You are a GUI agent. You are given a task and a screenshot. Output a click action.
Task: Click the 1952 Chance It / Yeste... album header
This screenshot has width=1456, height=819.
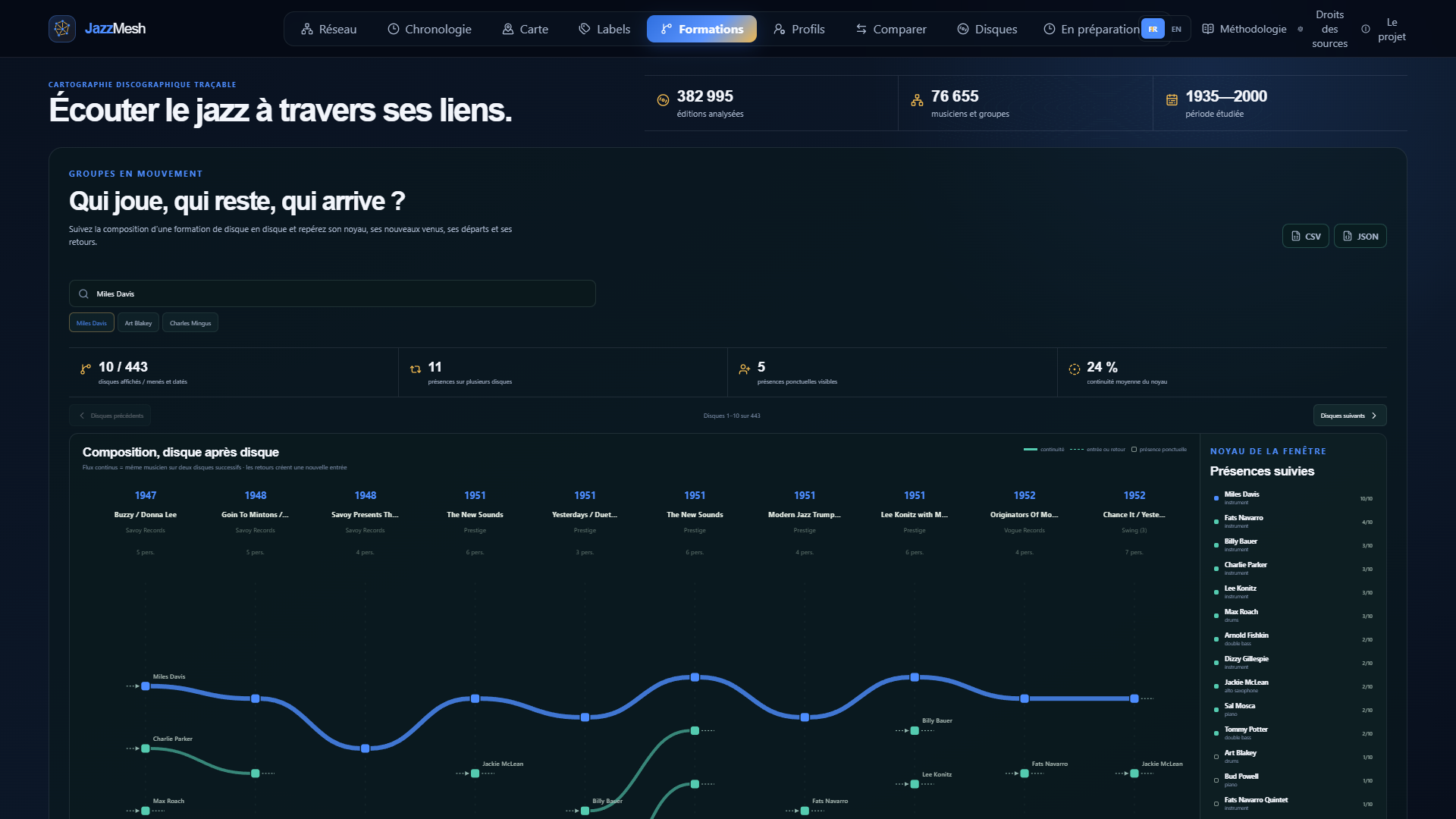tap(1134, 523)
